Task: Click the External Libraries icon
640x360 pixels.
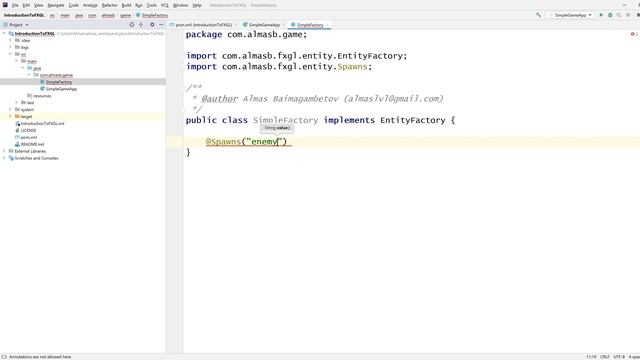Action: 11,151
